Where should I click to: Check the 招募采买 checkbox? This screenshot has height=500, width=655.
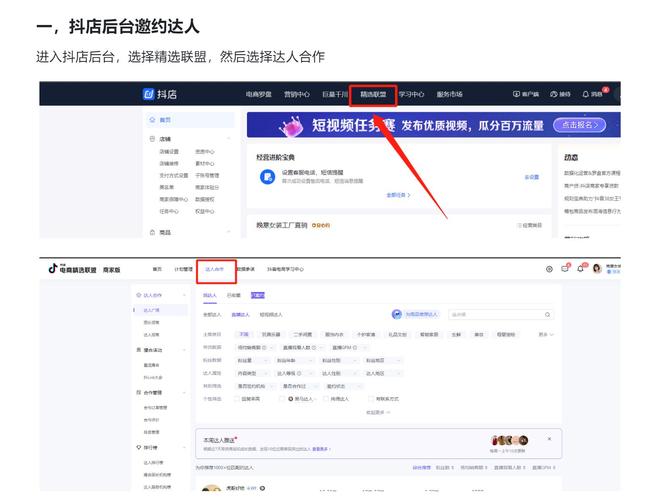tap(236, 398)
